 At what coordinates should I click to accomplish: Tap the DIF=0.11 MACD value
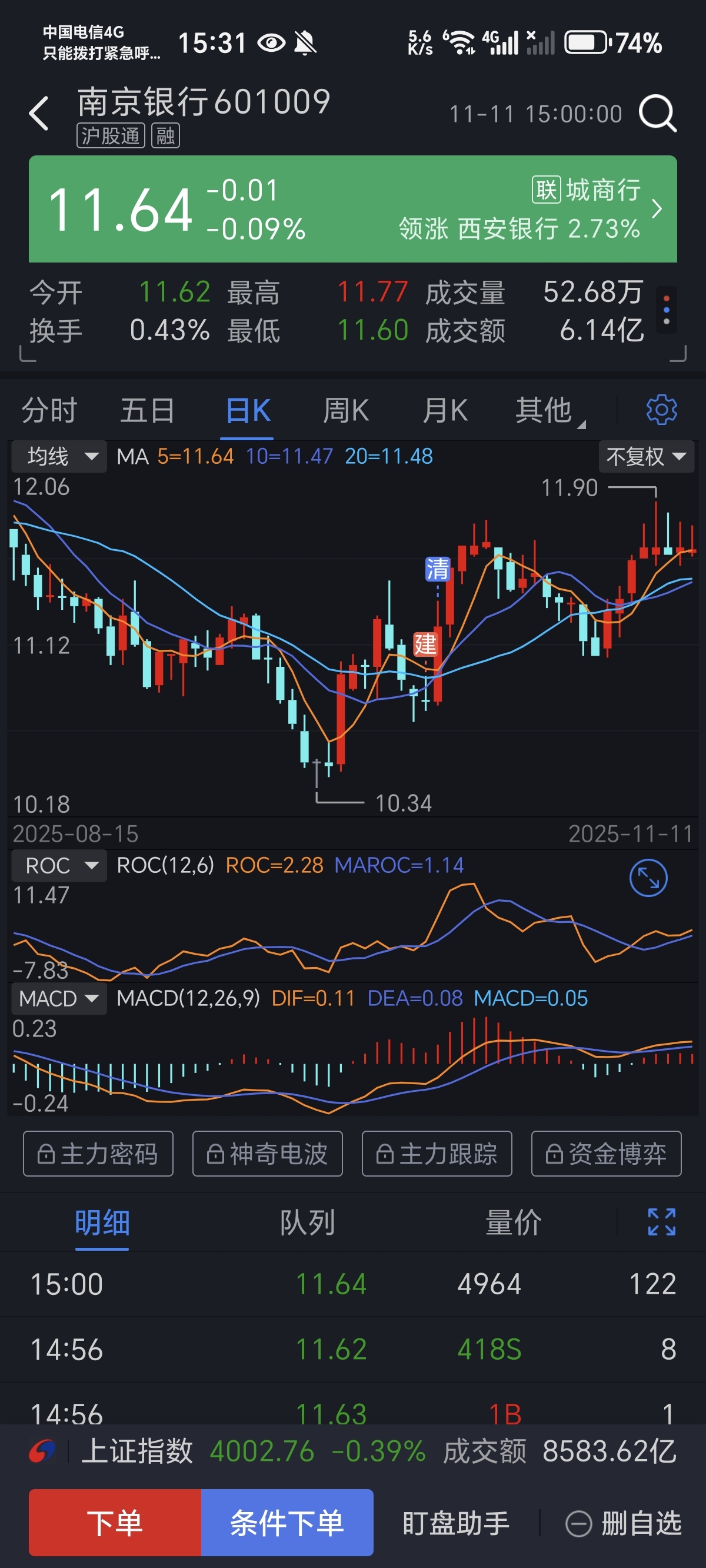click(314, 998)
